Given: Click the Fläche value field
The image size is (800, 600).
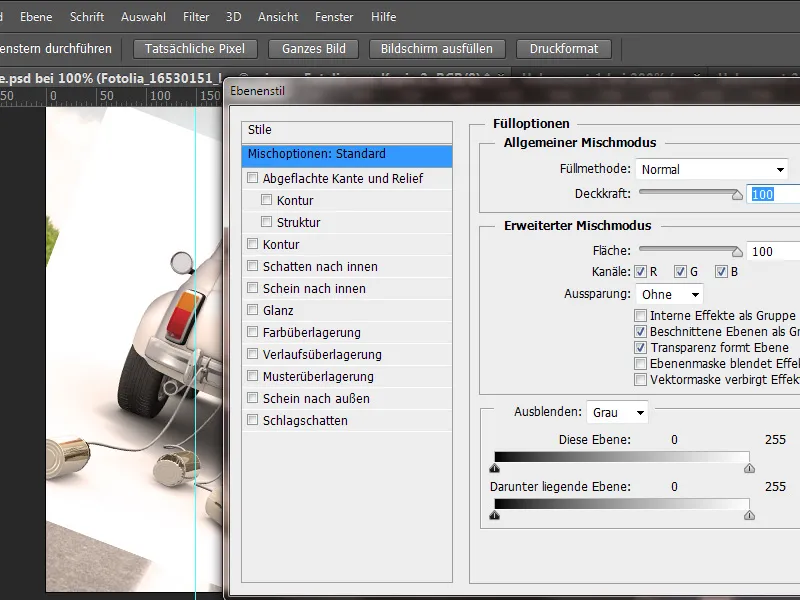Looking at the screenshot, I should click(773, 252).
